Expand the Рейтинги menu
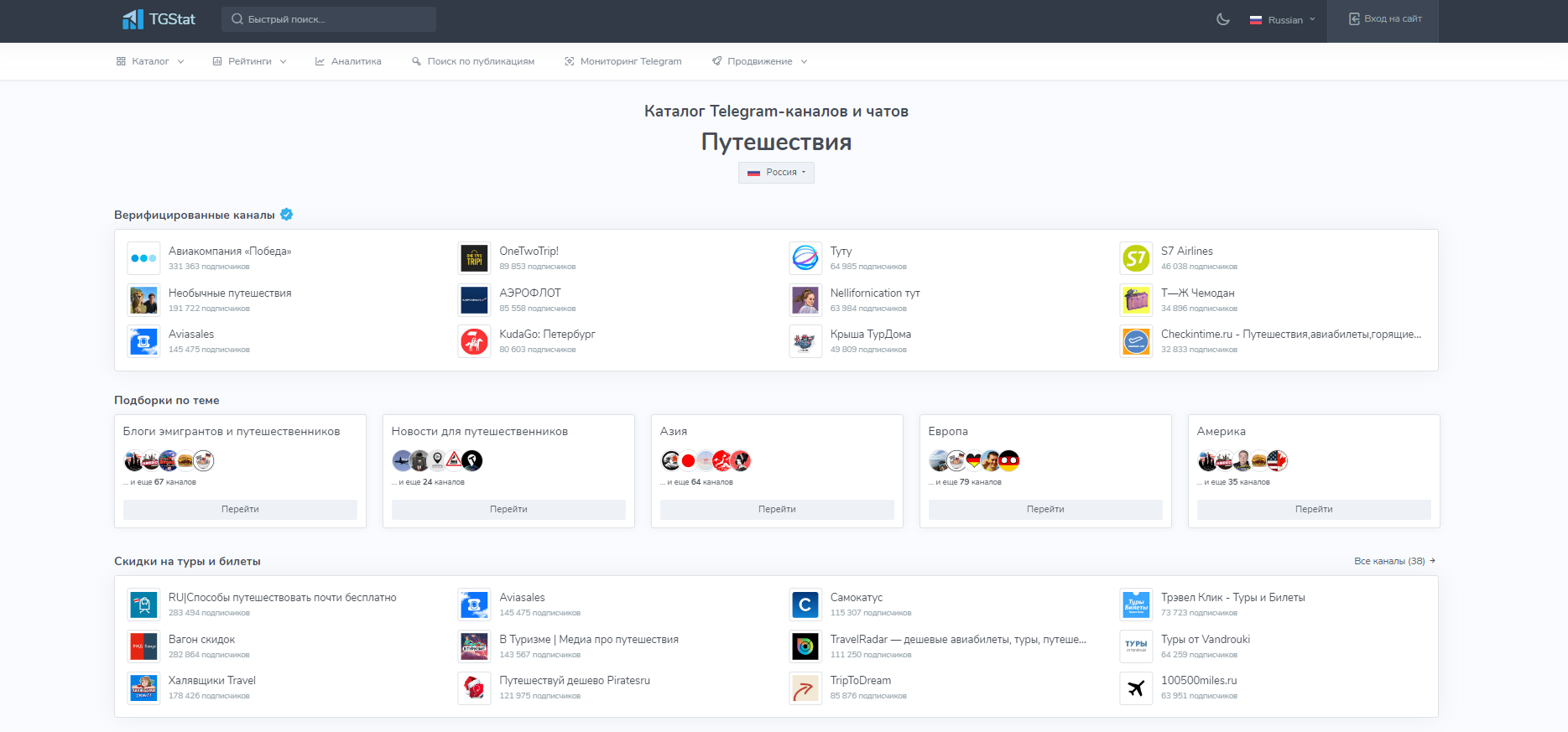The height and width of the screenshot is (732, 1568). click(249, 61)
